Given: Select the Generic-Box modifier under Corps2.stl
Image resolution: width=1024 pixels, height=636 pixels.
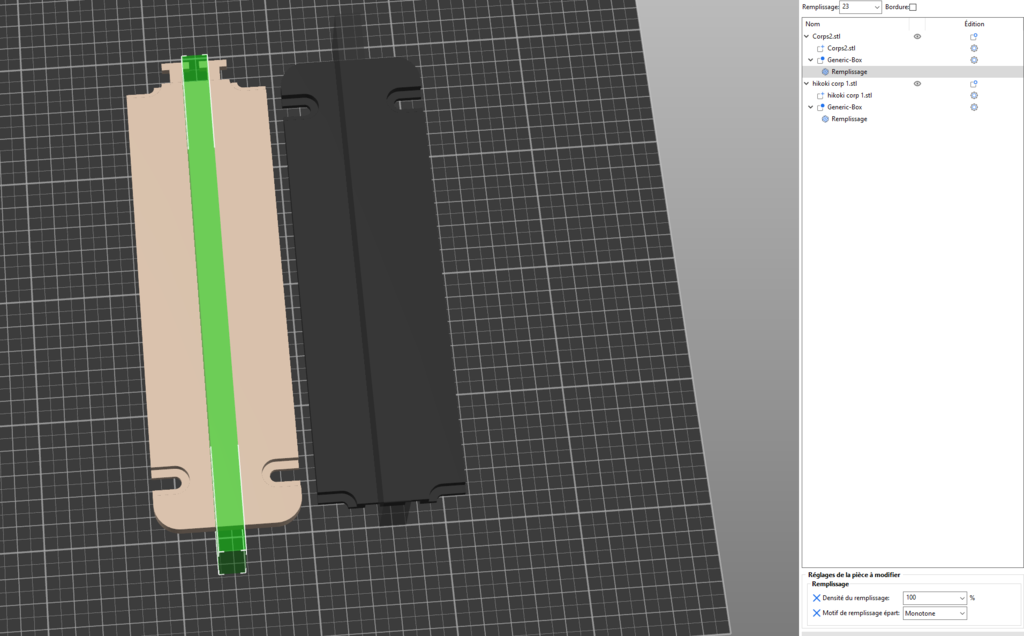Looking at the screenshot, I should click(844, 60).
